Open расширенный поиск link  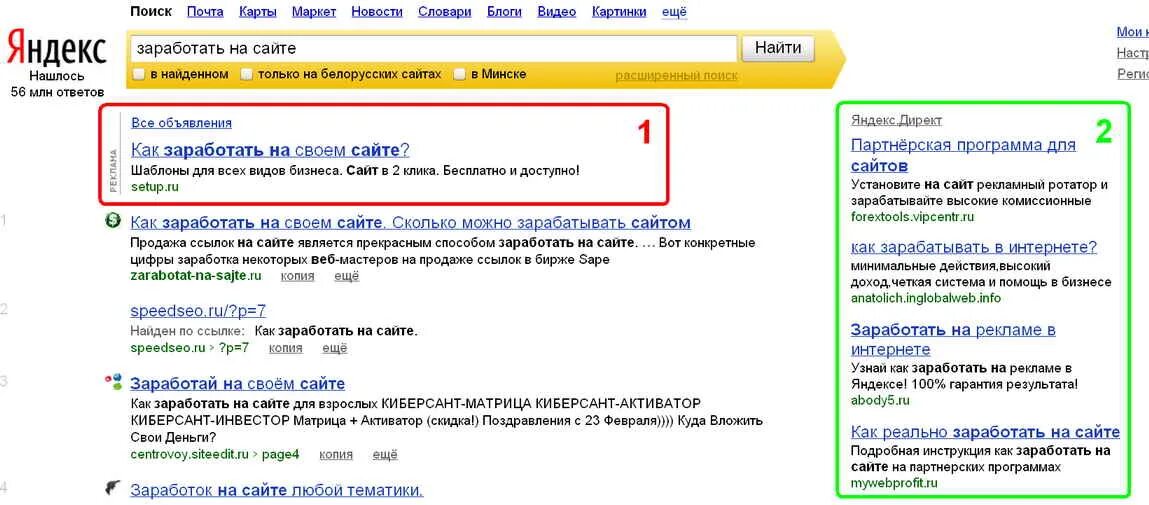click(676, 75)
